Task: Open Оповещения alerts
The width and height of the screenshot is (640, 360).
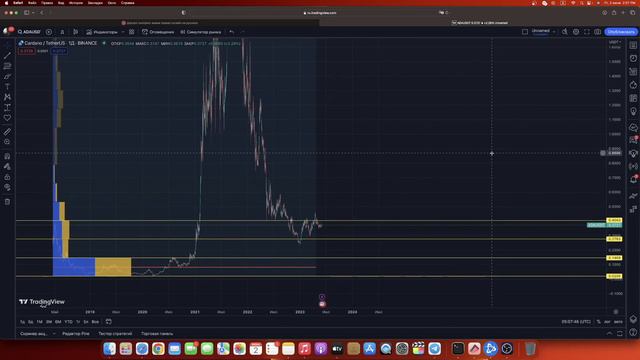Action: pos(158,32)
